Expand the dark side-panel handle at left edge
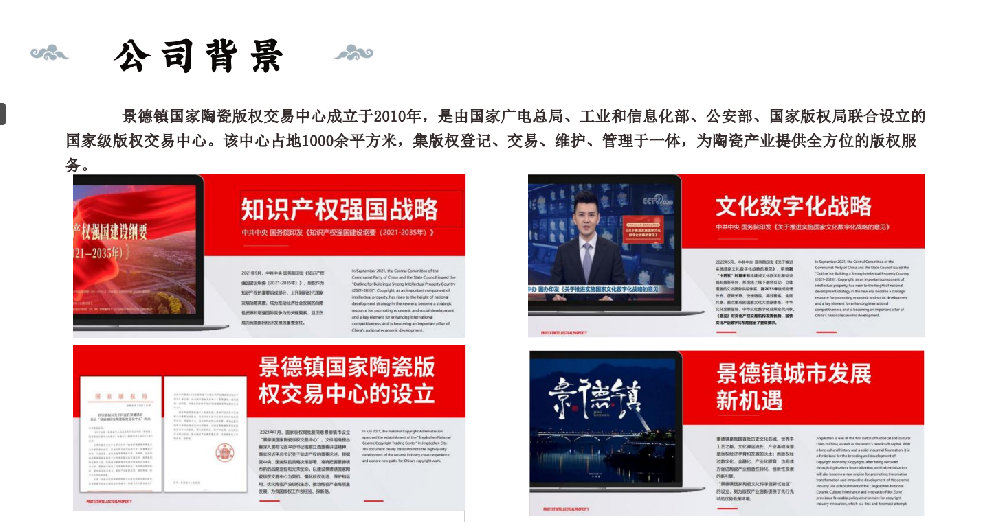 pos(3,113)
